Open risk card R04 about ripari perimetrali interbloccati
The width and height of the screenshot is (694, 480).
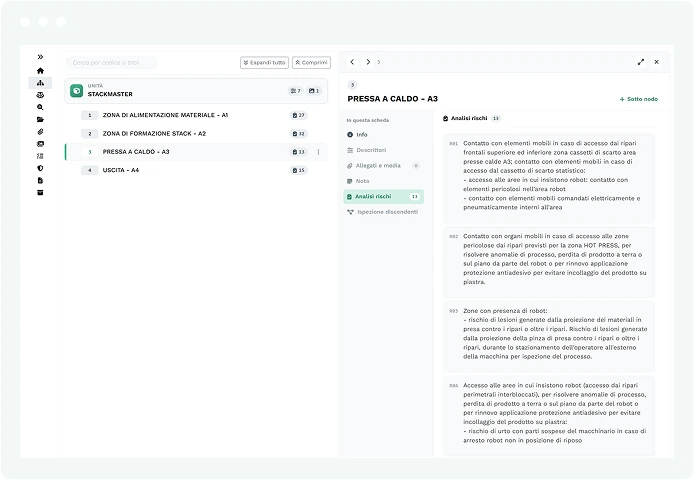click(549, 416)
